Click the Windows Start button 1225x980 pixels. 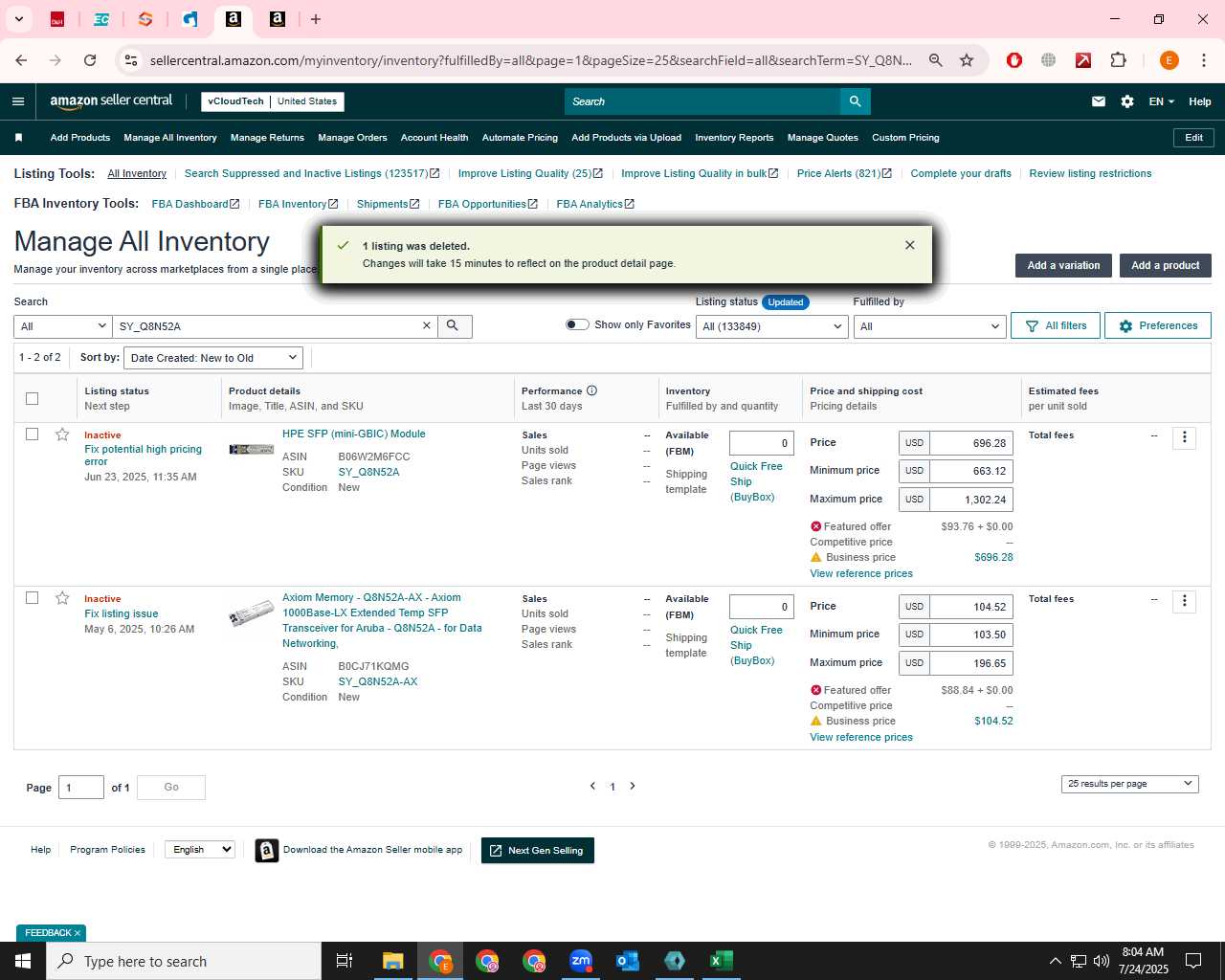[23, 961]
